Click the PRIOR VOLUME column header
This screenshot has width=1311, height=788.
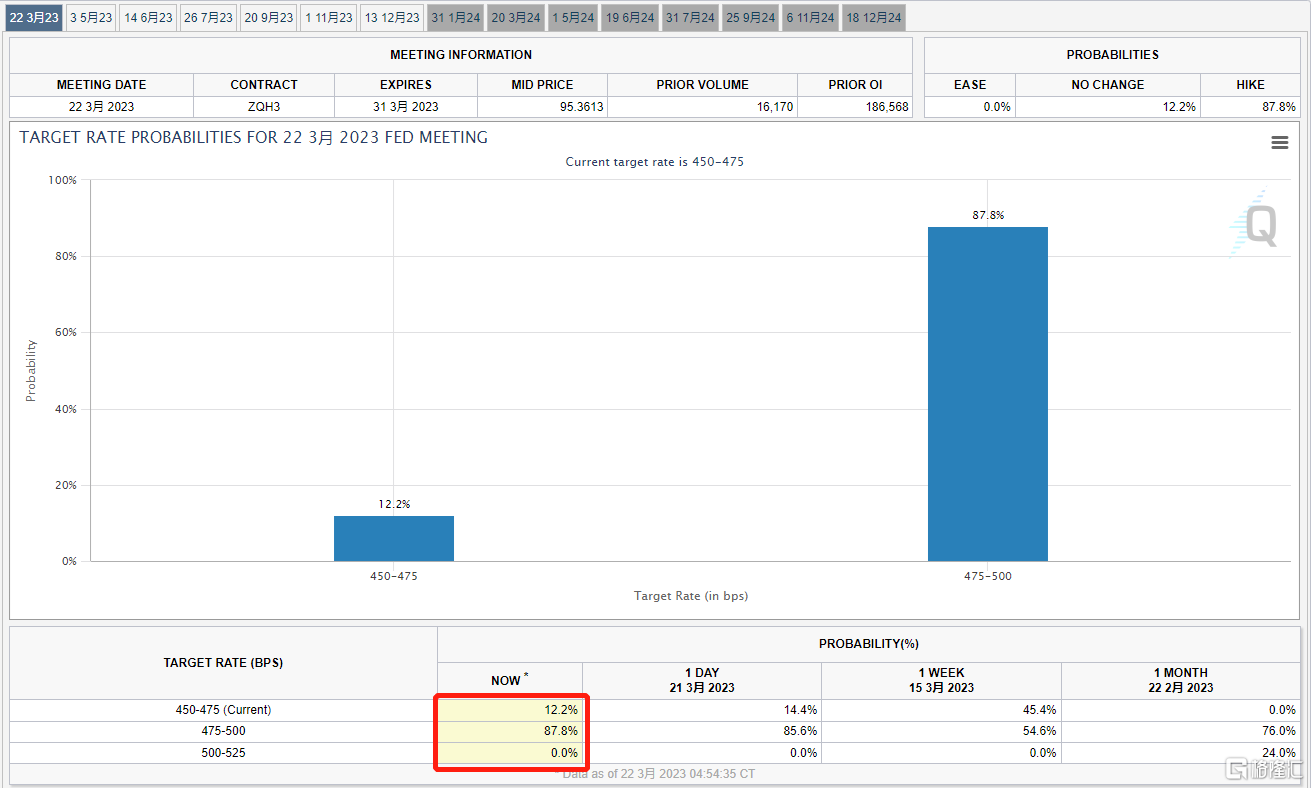[x=702, y=85]
